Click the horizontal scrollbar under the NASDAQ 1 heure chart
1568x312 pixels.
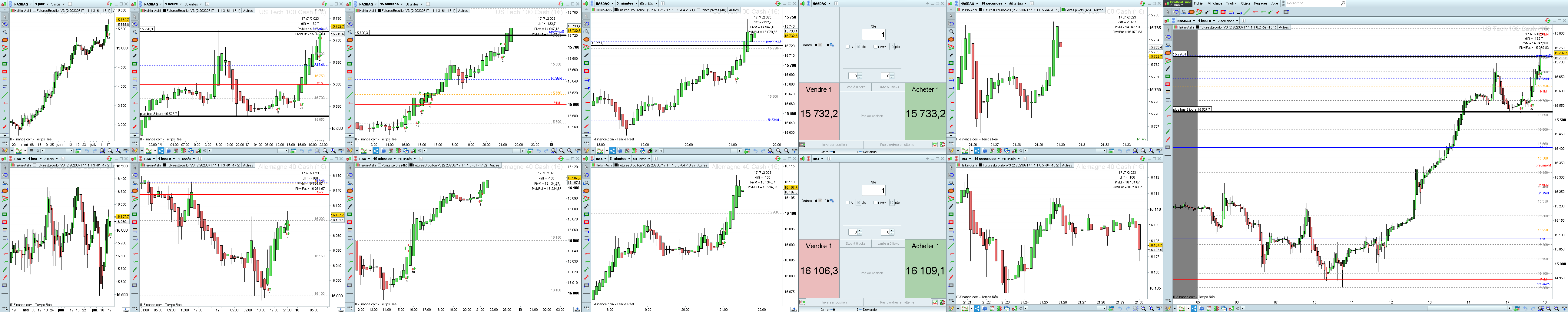pos(248,150)
